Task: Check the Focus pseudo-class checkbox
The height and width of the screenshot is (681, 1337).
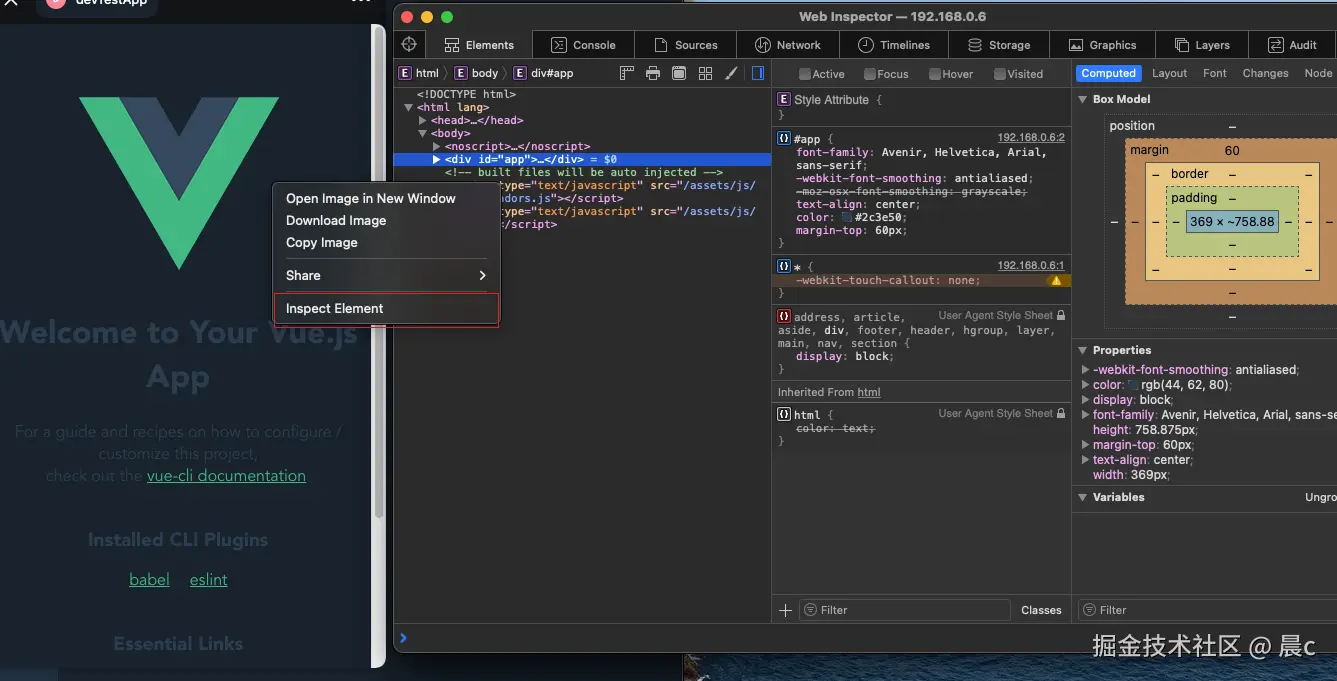Action: pos(870,74)
